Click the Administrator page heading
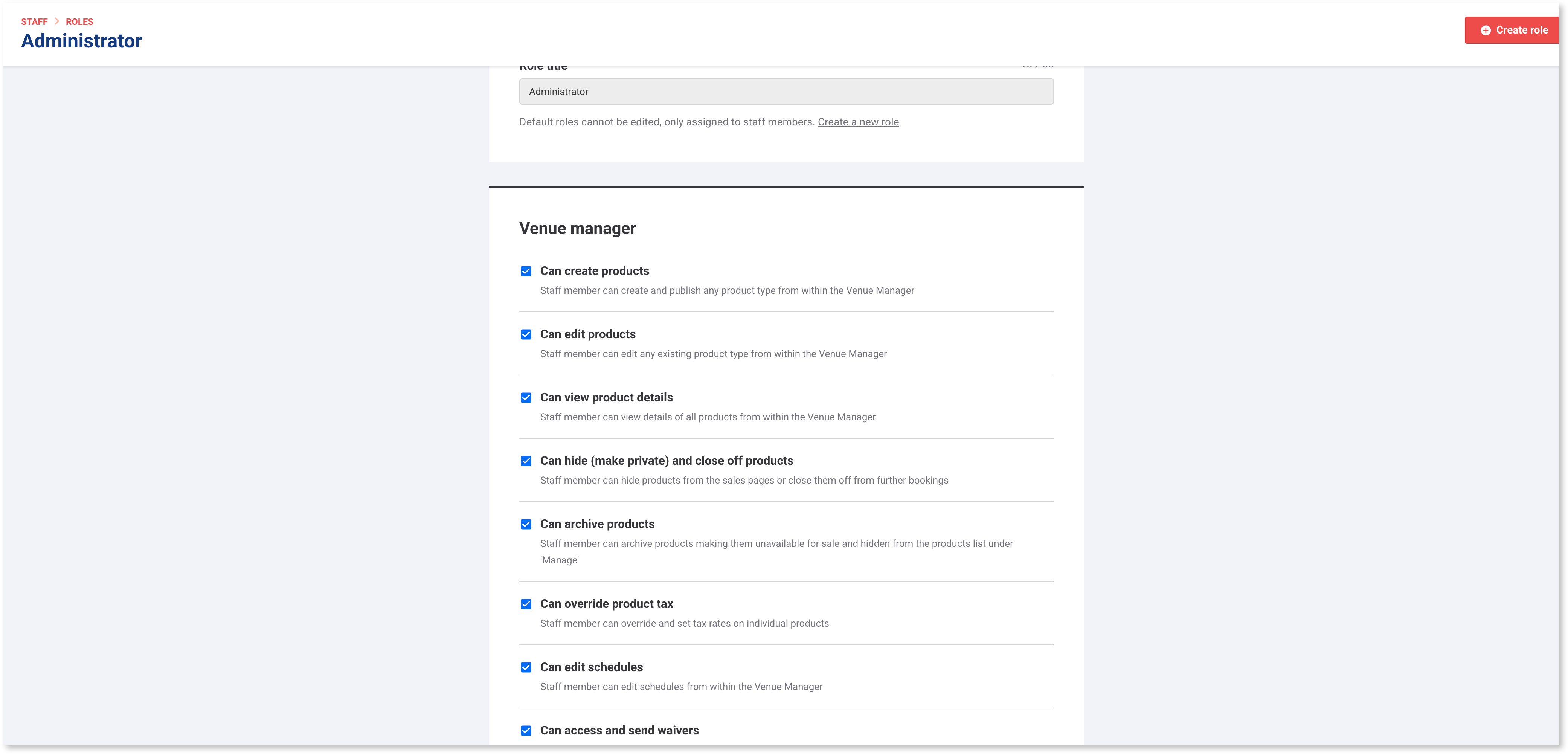 82,41
